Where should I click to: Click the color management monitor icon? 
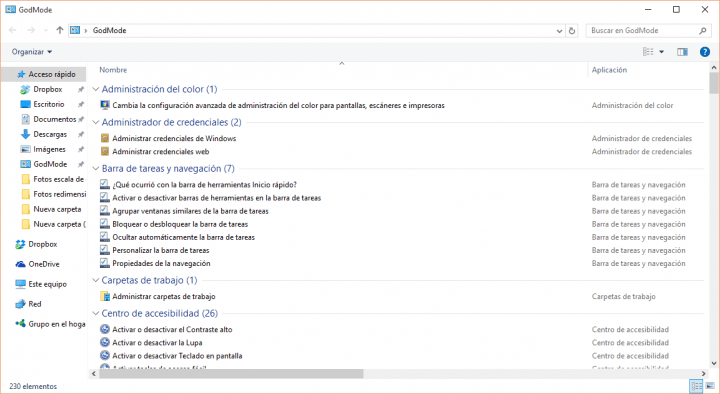105,105
